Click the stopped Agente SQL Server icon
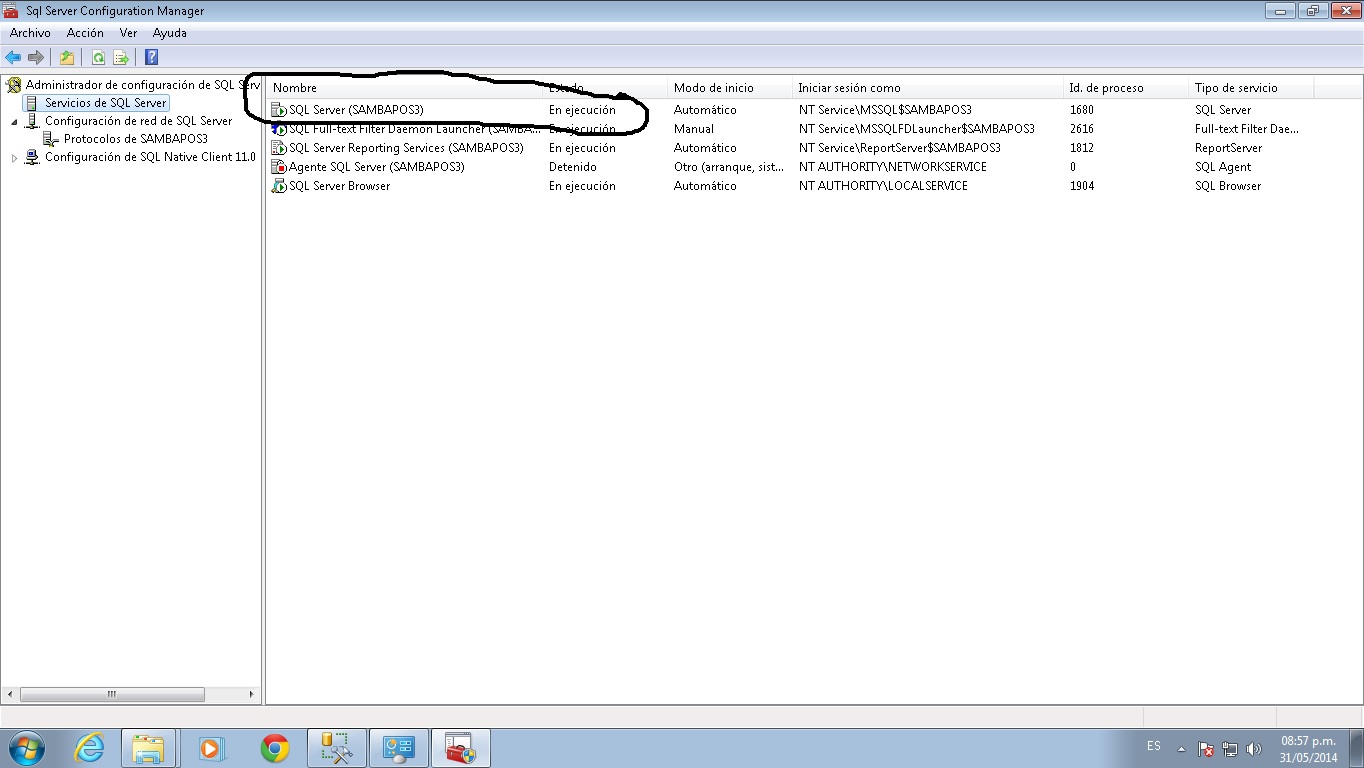 tap(279, 167)
